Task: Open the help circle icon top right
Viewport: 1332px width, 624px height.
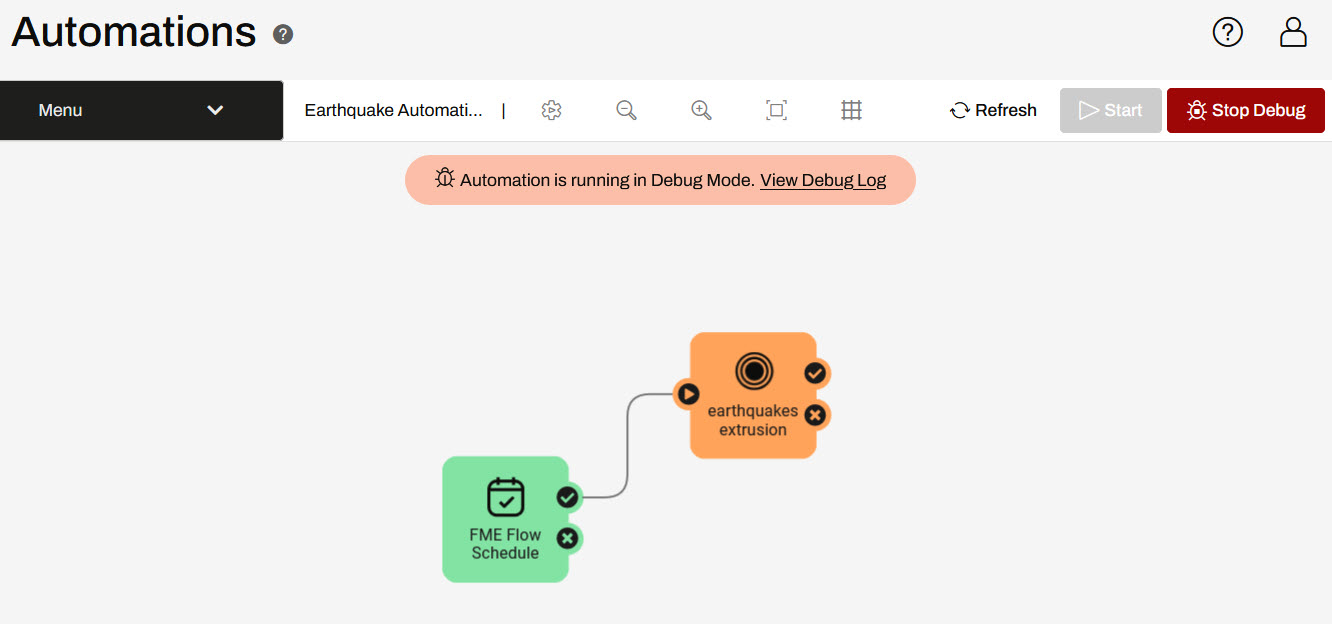Action: (x=1227, y=32)
